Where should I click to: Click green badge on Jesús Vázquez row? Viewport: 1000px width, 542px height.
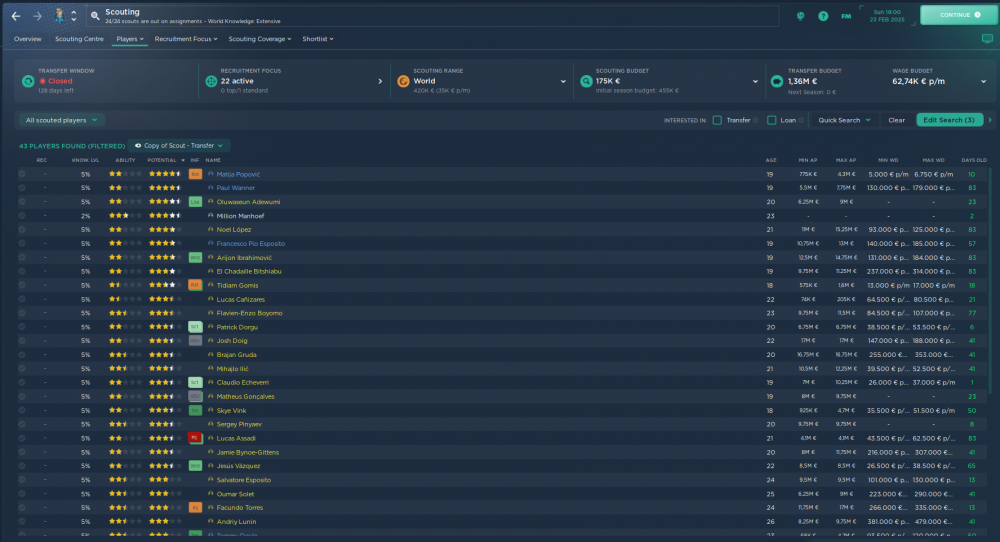(x=195, y=465)
